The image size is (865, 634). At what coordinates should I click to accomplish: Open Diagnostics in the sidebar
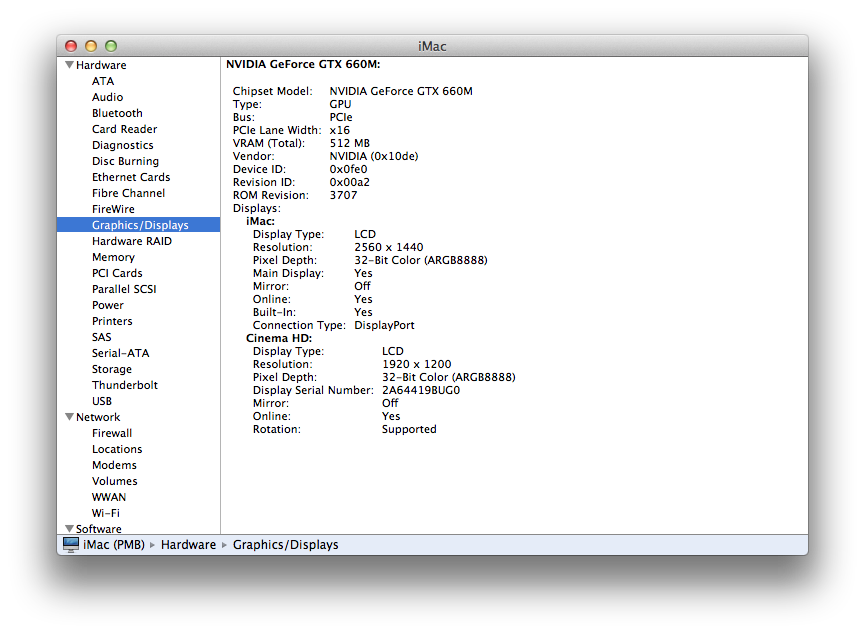point(122,145)
